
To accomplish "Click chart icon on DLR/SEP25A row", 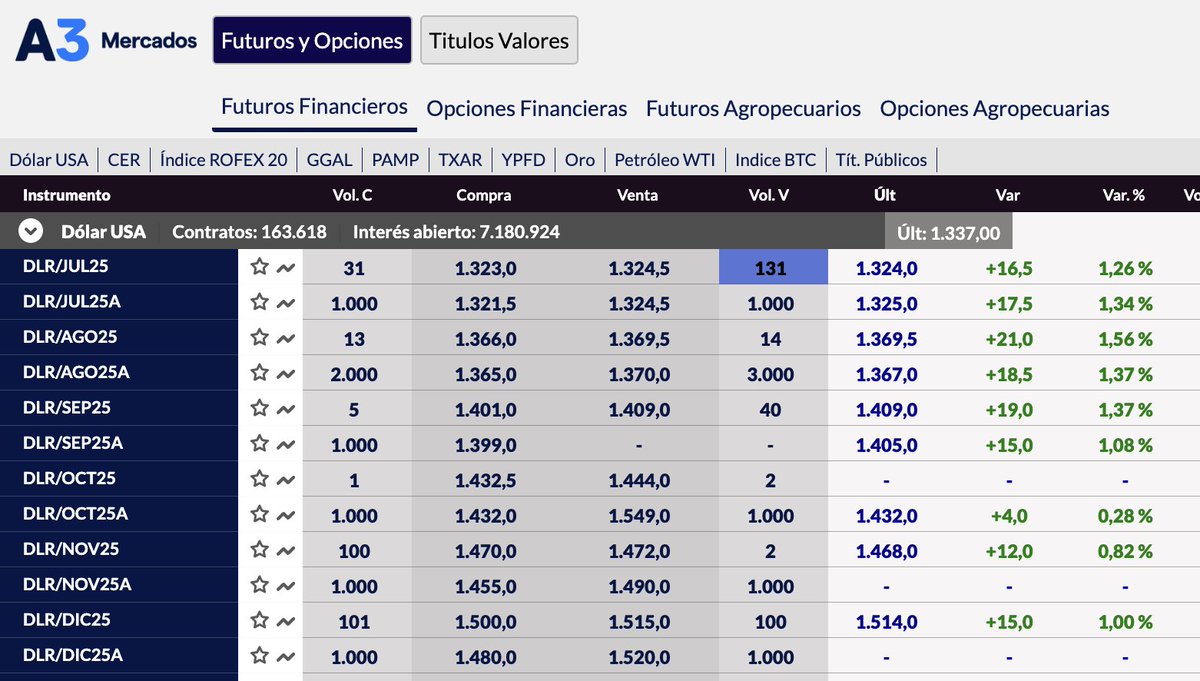I will click(286, 444).
